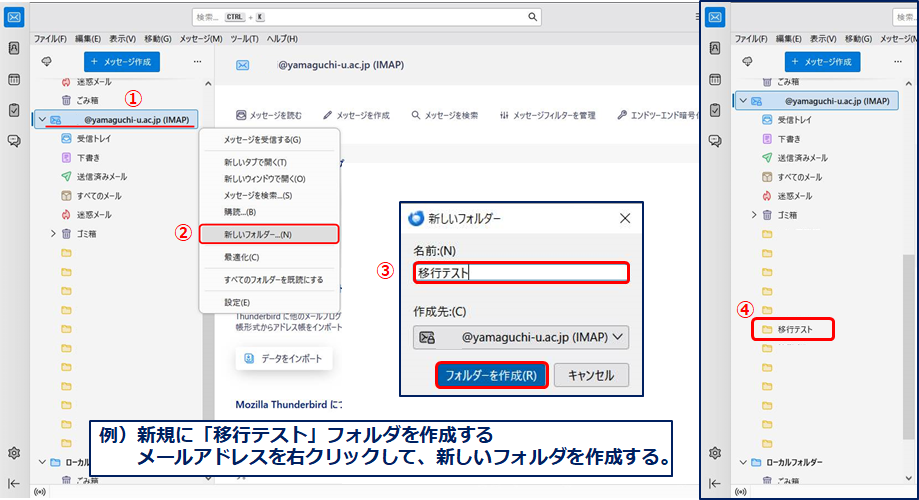
Task: Open settings gear in left window sidebar
Action: (x=14, y=453)
